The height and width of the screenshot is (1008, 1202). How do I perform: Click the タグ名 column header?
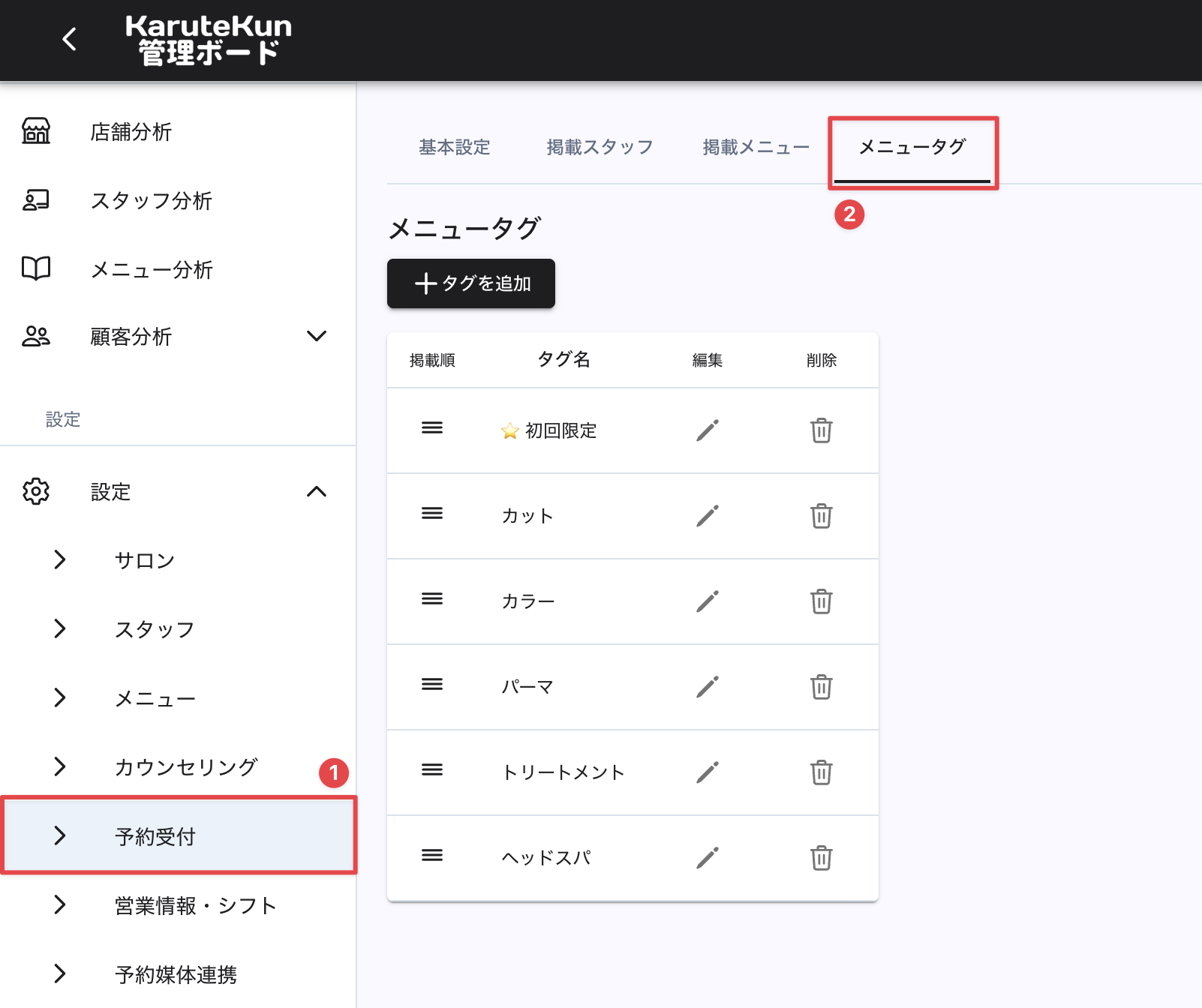[564, 359]
